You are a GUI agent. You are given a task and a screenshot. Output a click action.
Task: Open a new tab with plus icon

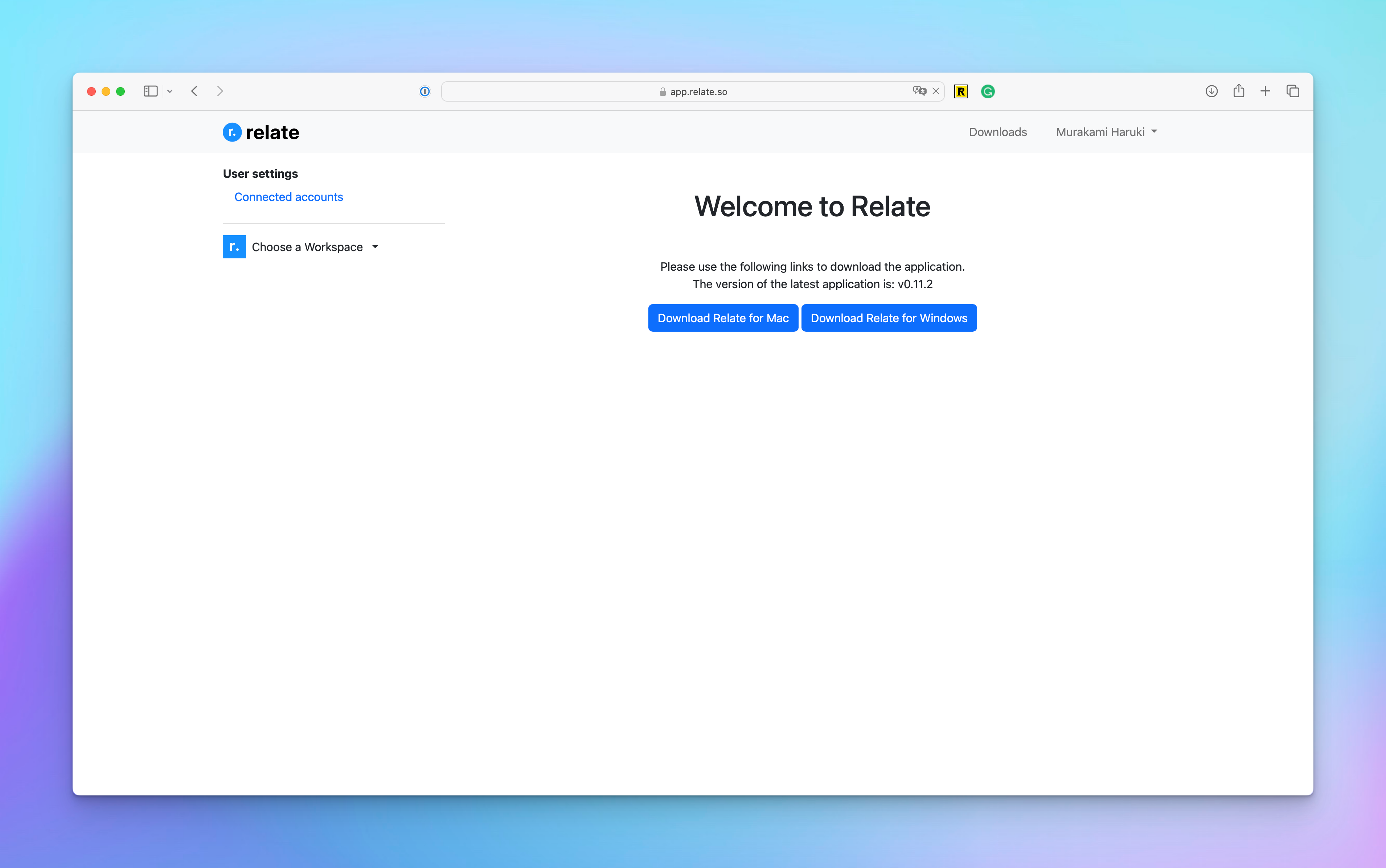1265,91
